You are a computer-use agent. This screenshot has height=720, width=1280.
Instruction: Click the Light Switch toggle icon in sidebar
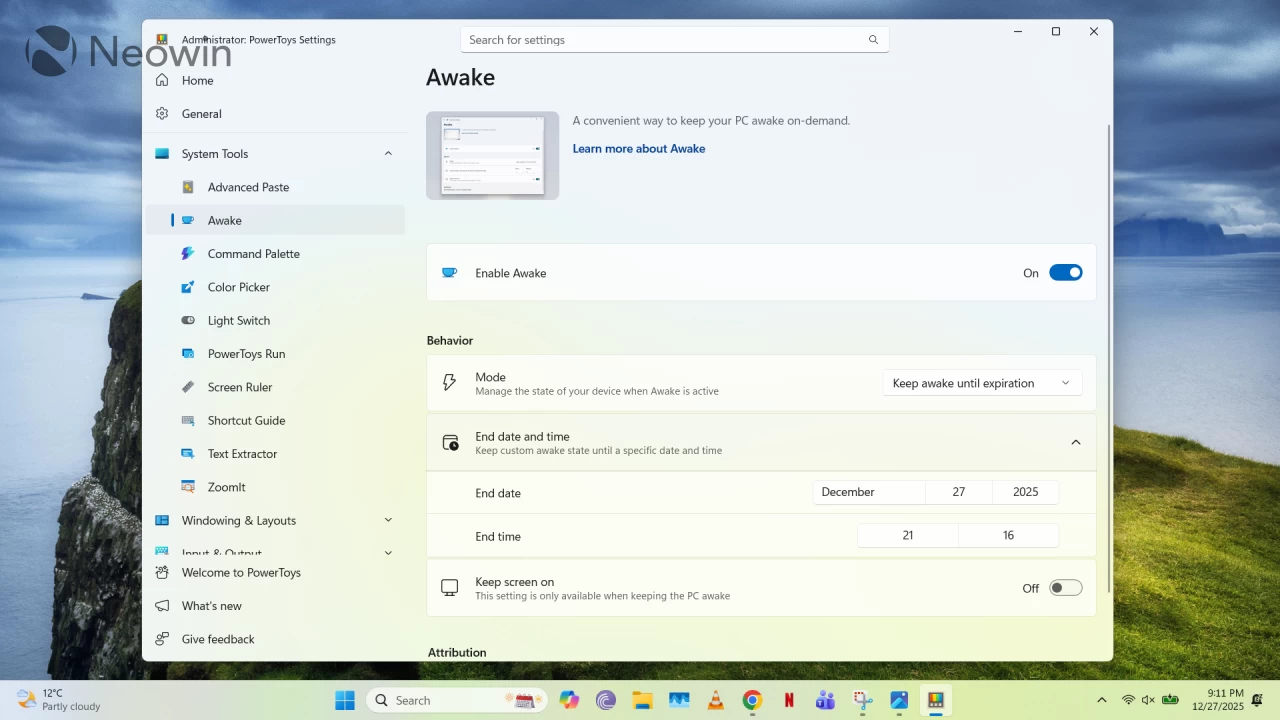click(188, 320)
